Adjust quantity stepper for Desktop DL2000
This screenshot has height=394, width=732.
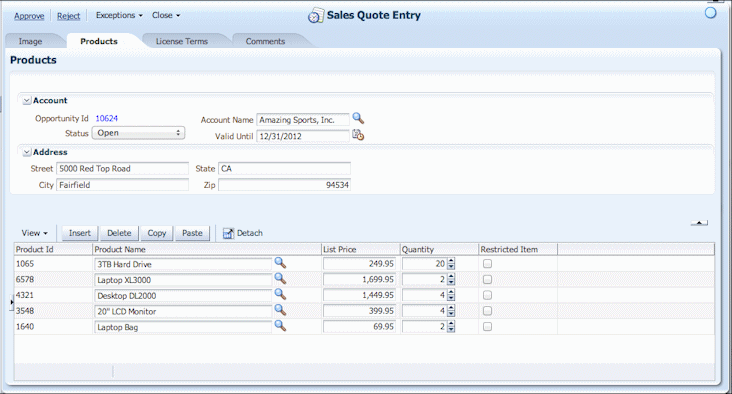pyautogui.click(x=451, y=296)
